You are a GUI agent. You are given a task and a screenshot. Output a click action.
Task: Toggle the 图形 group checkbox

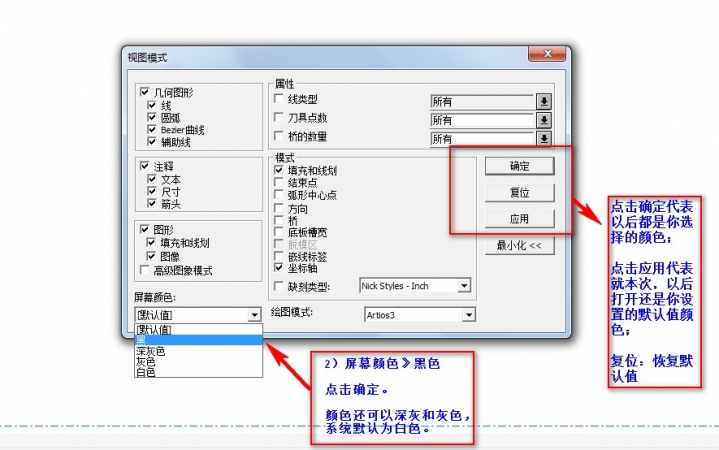(x=144, y=229)
